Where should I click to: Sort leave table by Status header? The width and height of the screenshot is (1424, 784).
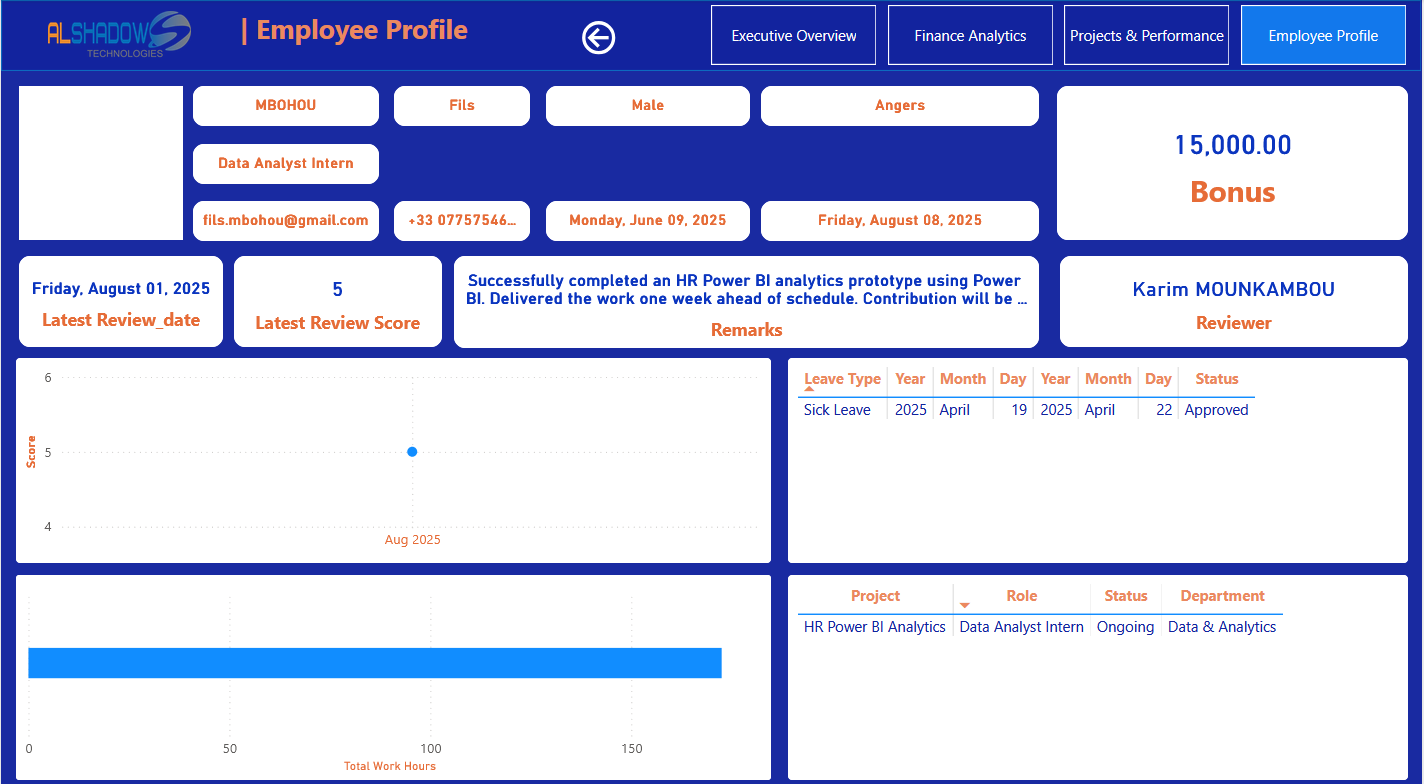point(1217,379)
